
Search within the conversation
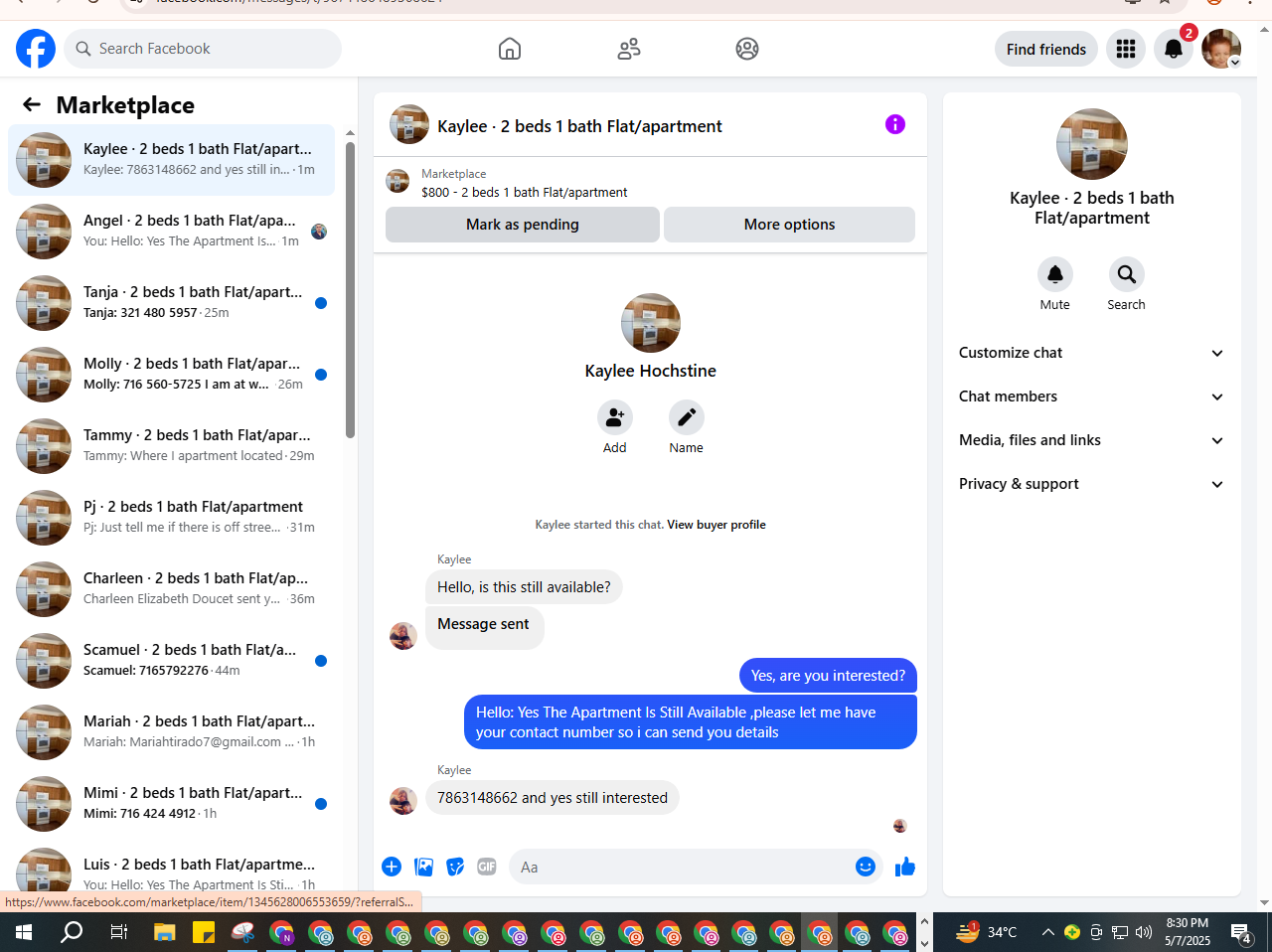(x=1127, y=274)
